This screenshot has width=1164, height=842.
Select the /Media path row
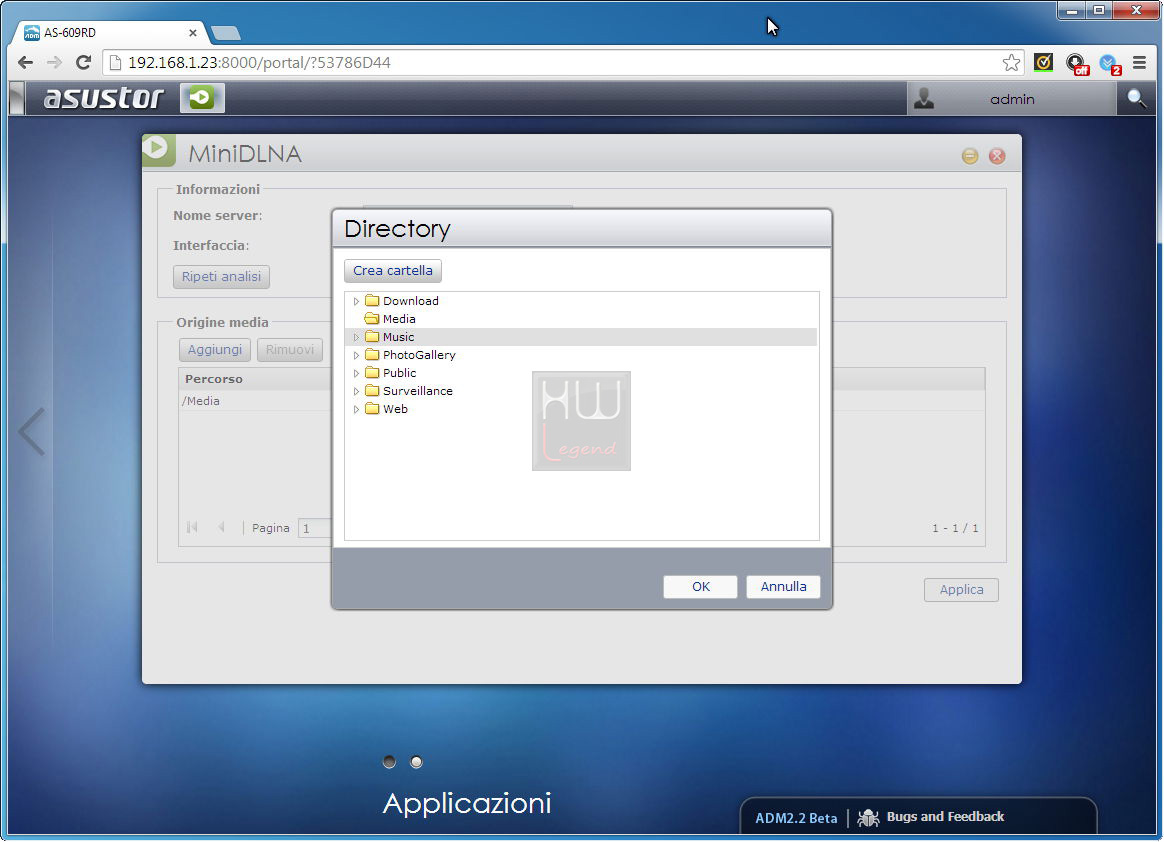[255, 401]
